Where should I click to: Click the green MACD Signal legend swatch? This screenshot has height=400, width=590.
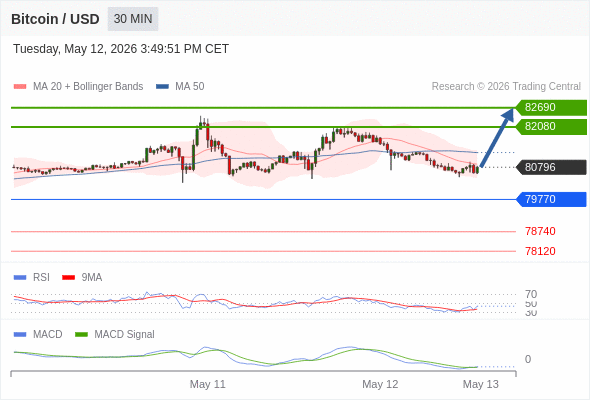pos(81,335)
